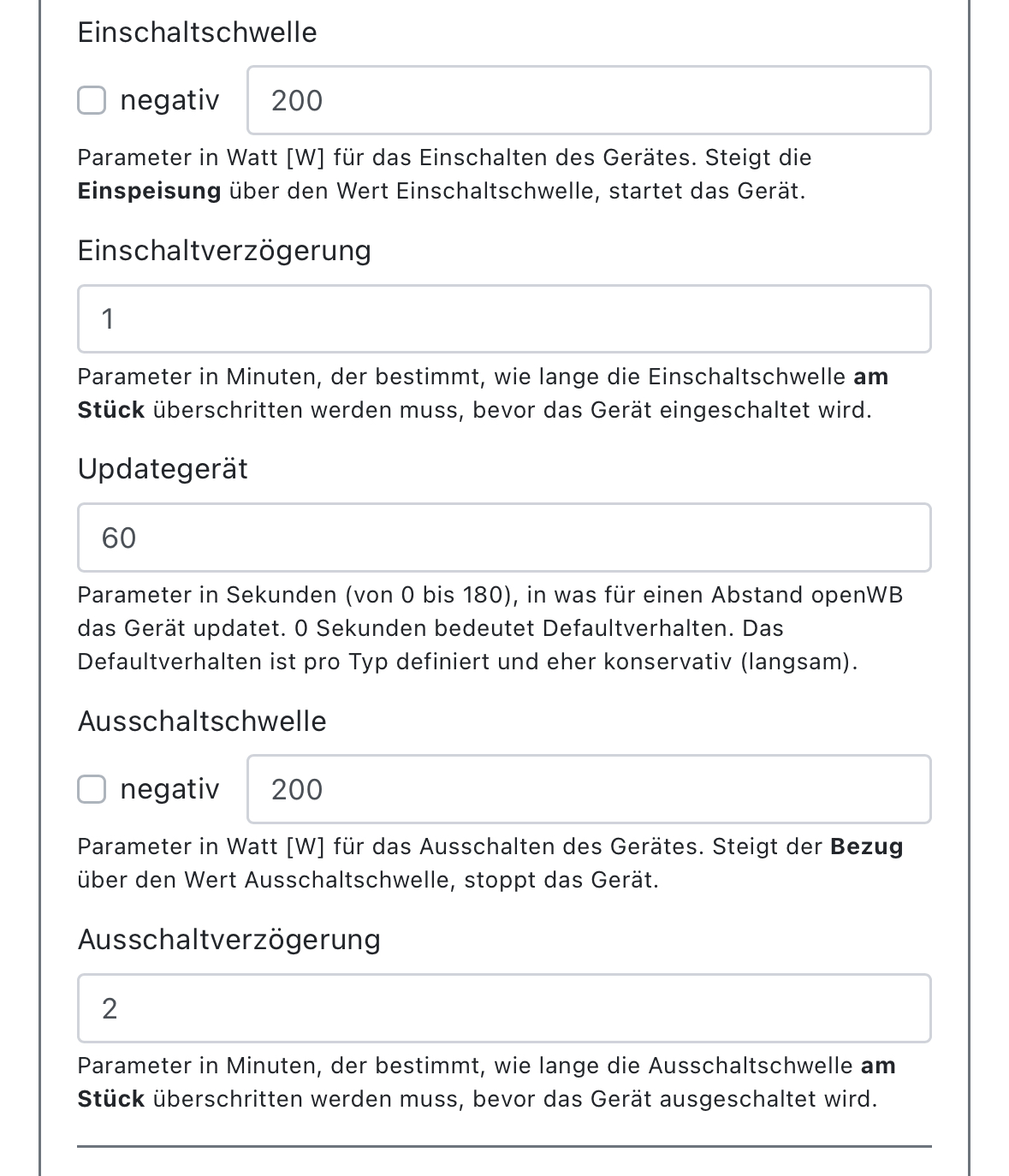Click the bold word 'Bezug' in help text
The image size is (1009, 1176).
click(x=867, y=846)
